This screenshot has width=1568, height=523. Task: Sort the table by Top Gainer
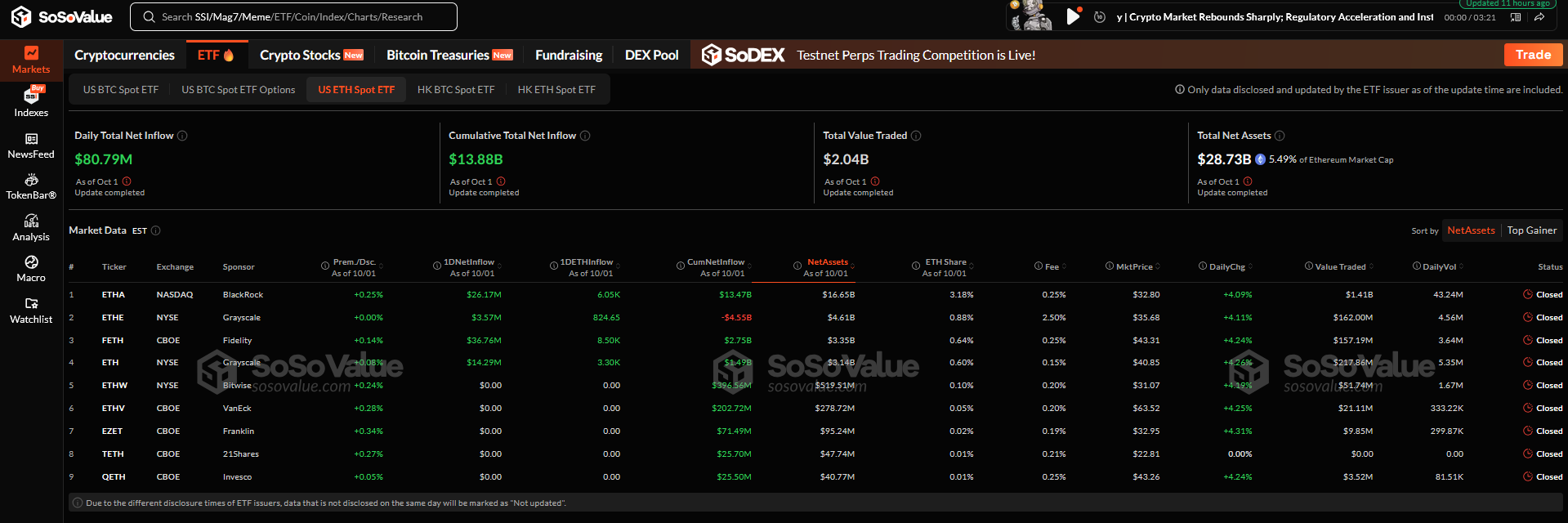1531,230
